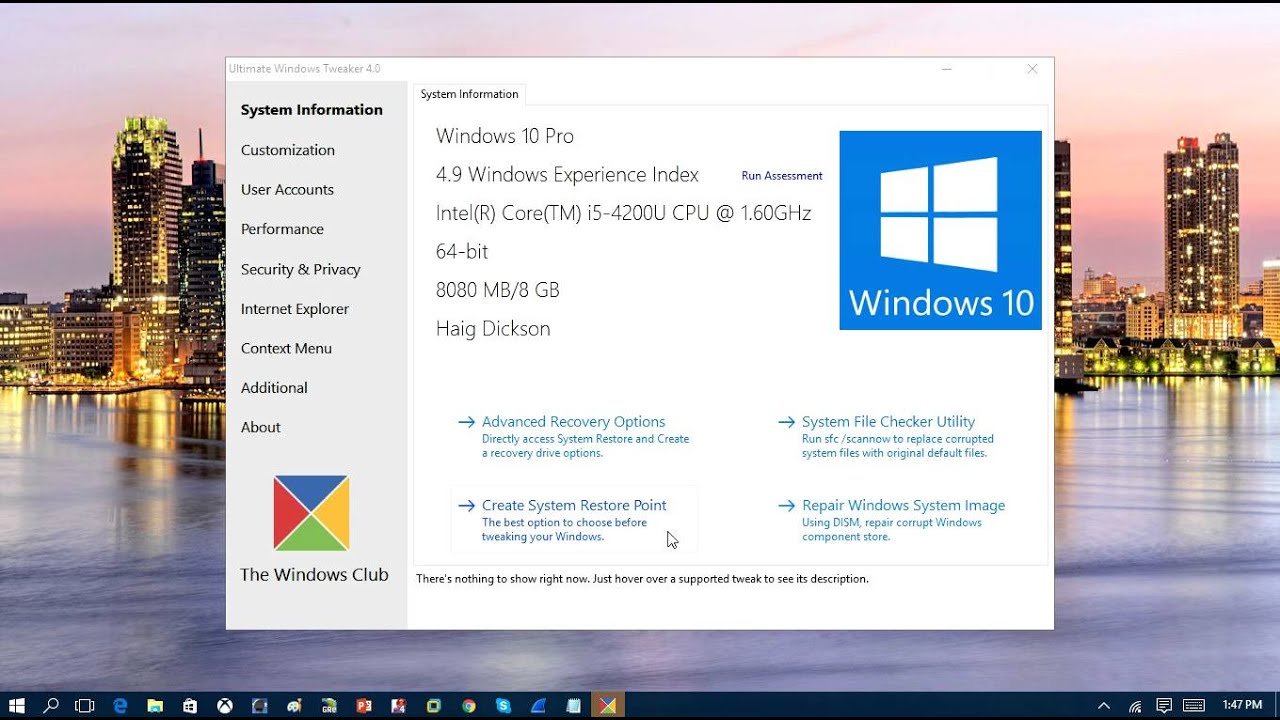Launch Microsoft Edge from taskbar
The width and height of the screenshot is (1280, 720).
pos(121,705)
